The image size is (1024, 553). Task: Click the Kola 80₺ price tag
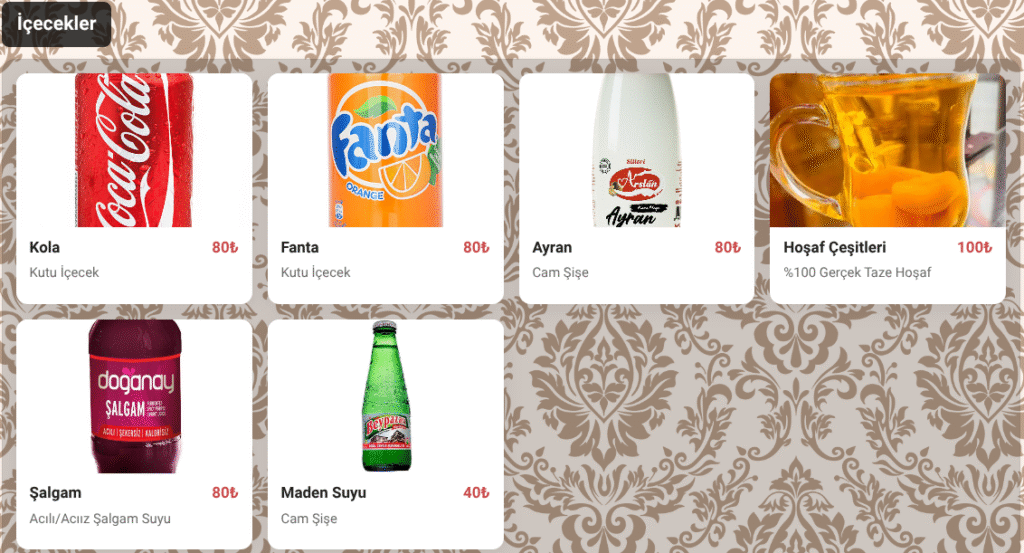pos(225,247)
